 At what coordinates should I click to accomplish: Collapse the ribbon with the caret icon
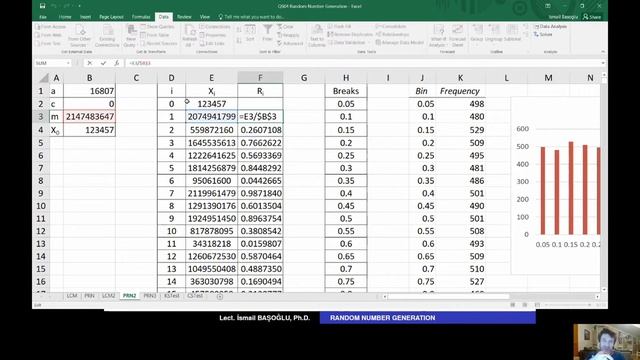(x=603, y=52)
